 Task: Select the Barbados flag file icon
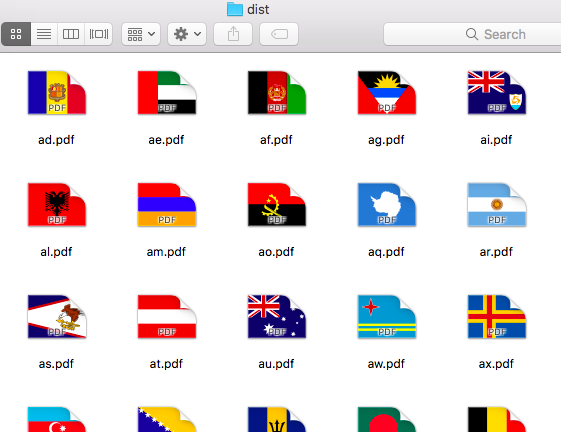point(277,419)
